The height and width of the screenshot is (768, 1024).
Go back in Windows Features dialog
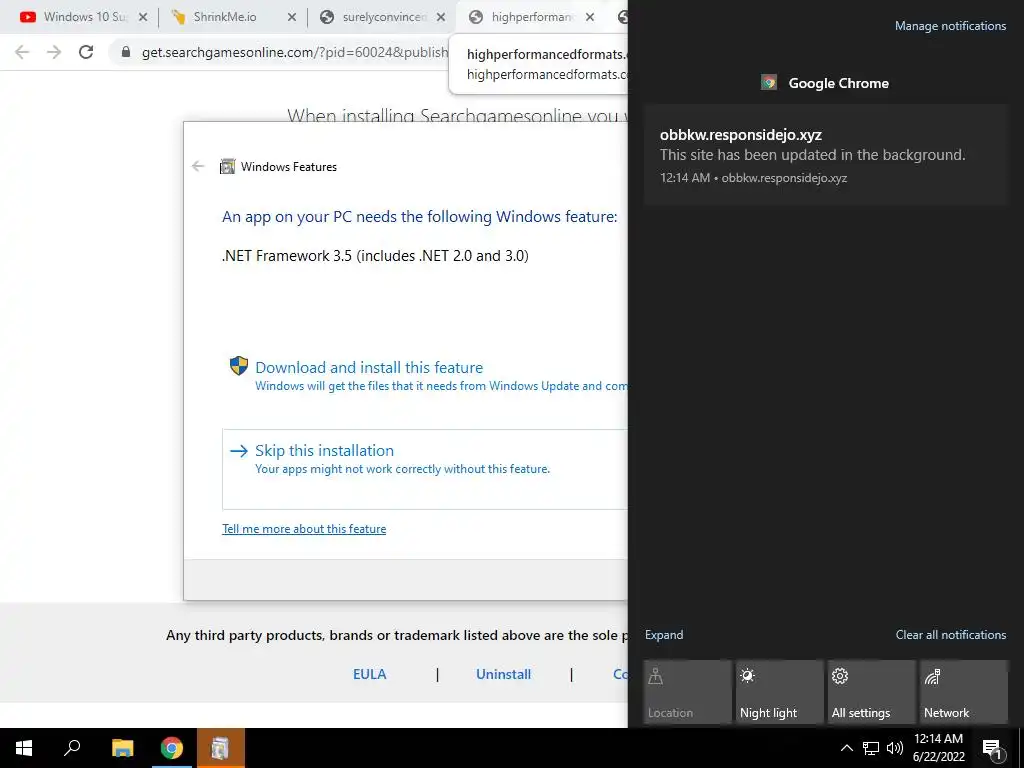tap(199, 167)
